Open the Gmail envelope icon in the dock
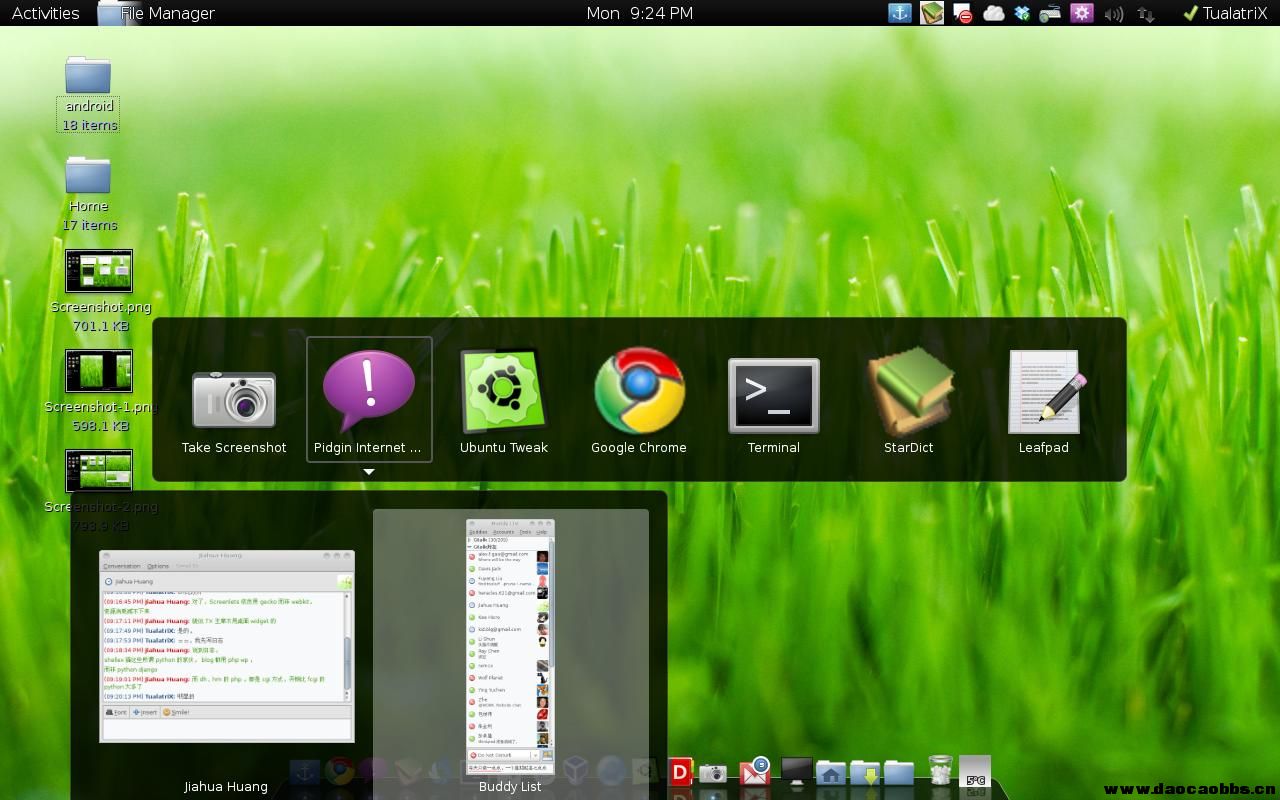This screenshot has width=1280, height=800. (754, 772)
